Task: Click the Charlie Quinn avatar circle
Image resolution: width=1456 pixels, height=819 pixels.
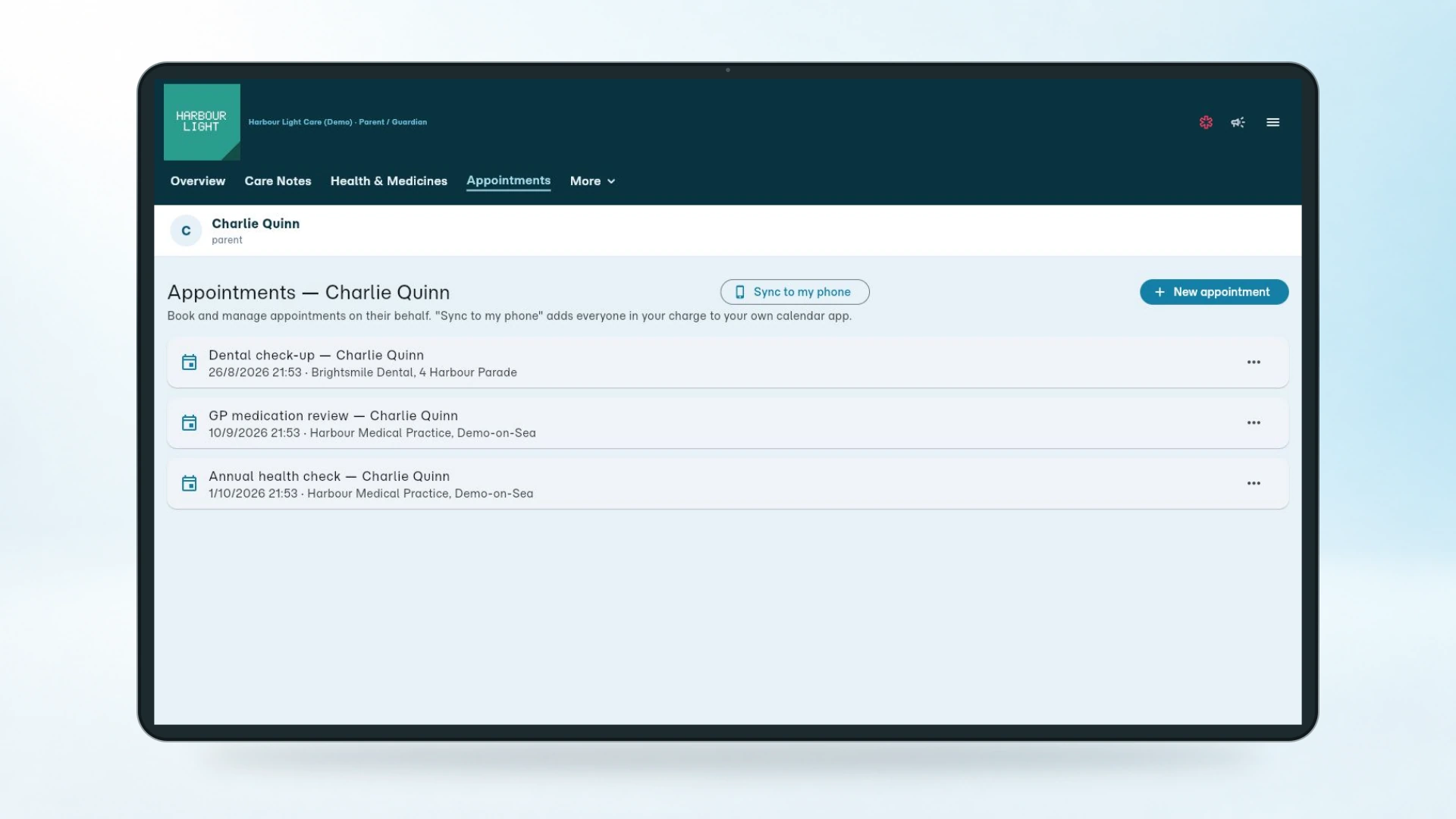Action: [186, 231]
